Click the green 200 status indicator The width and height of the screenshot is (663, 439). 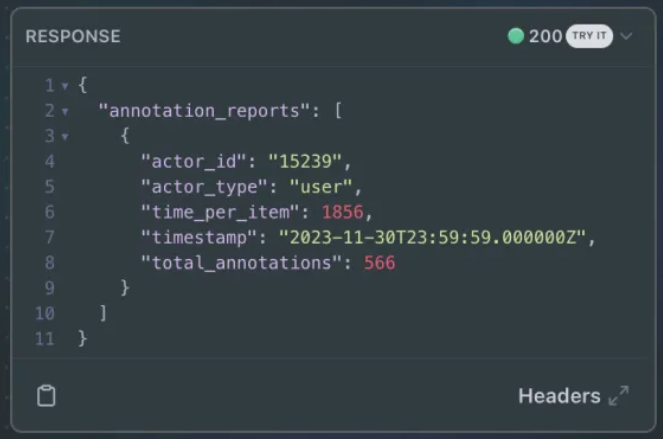(x=515, y=36)
